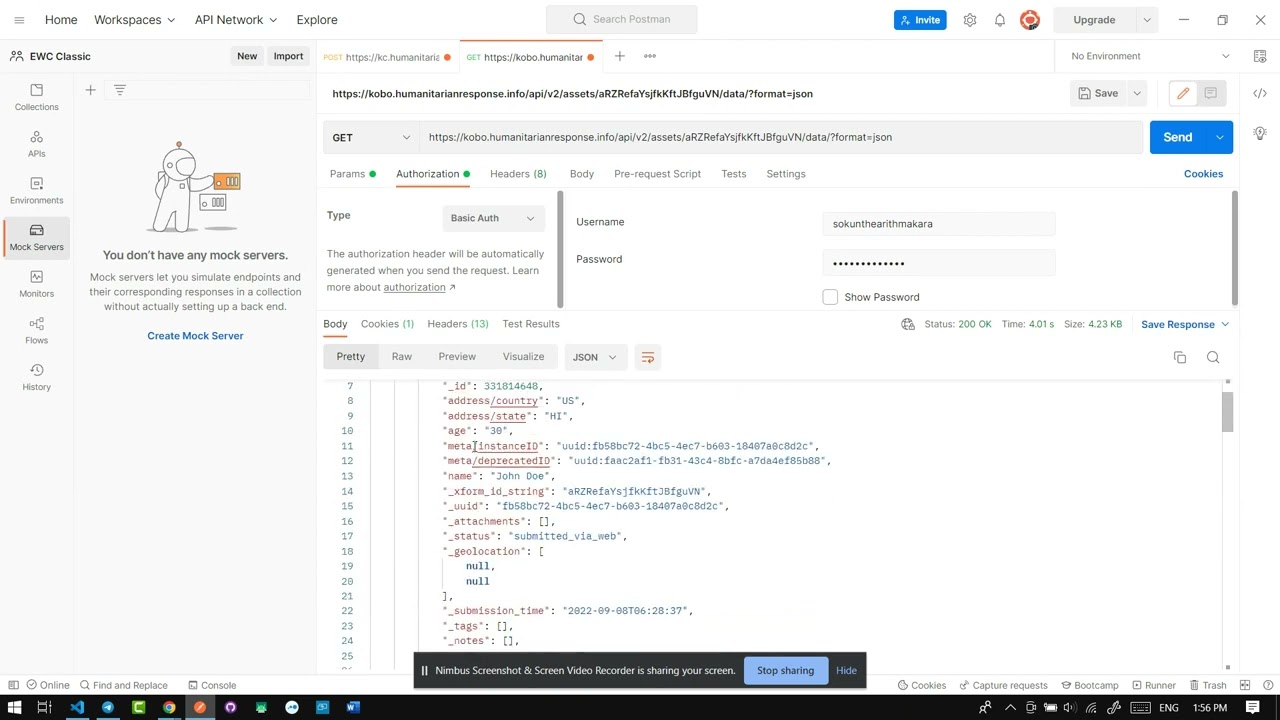Viewport: 1280px width, 720px height.
Task: Open the Flows sidebar panel
Action: click(36, 330)
